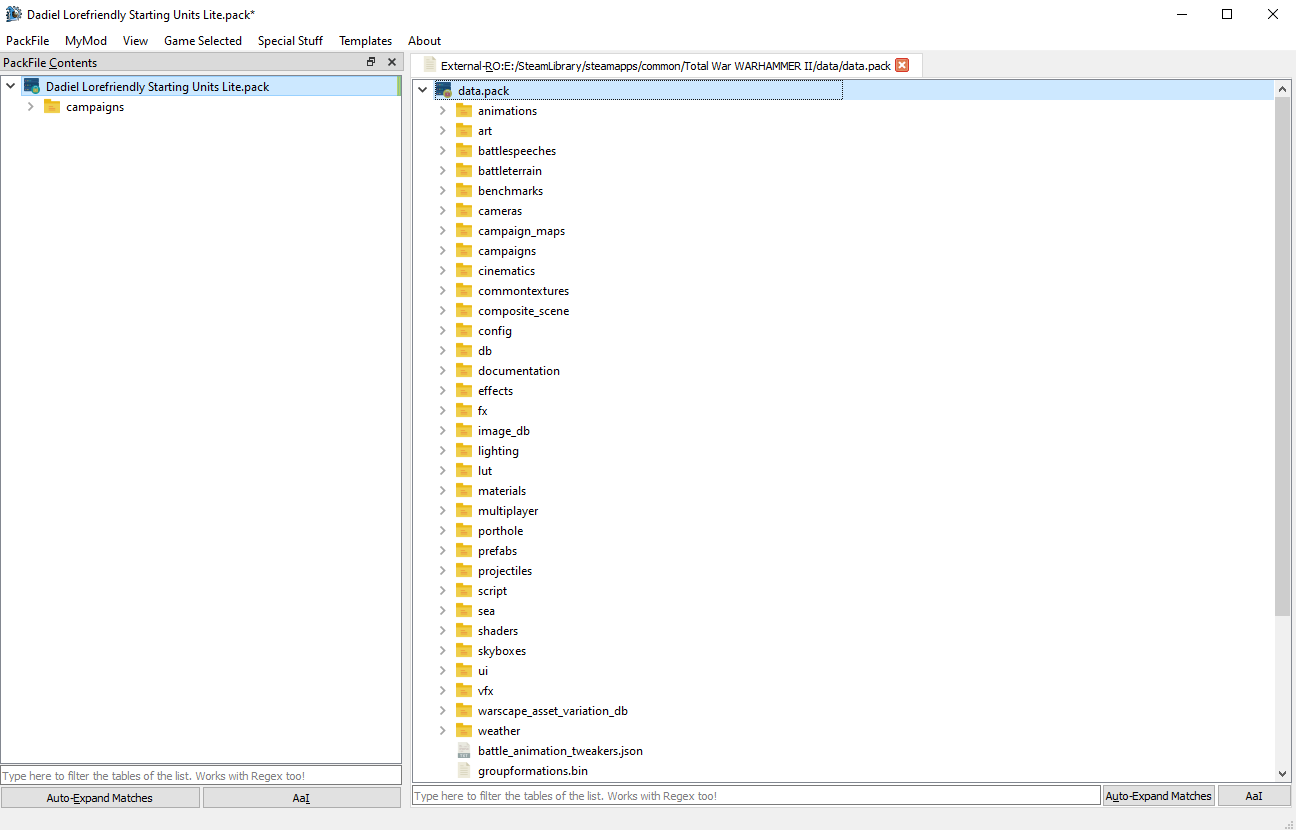Collapse the data.pack root node
Screen dimensions: 1296x830
pyautogui.click(x=423, y=91)
